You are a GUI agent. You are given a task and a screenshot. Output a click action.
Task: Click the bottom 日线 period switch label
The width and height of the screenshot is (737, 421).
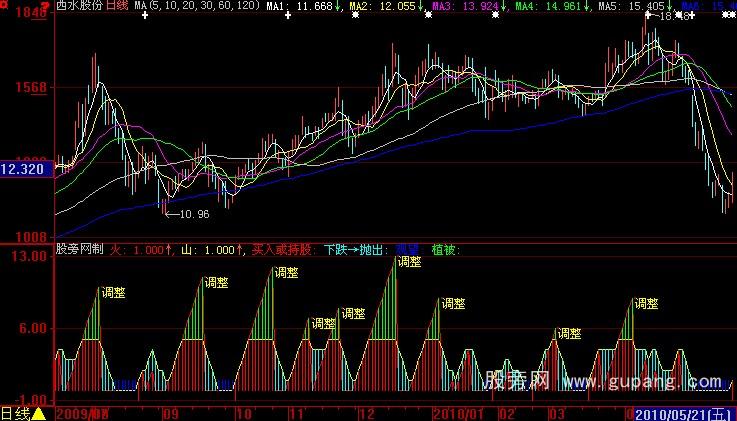tap(16, 413)
